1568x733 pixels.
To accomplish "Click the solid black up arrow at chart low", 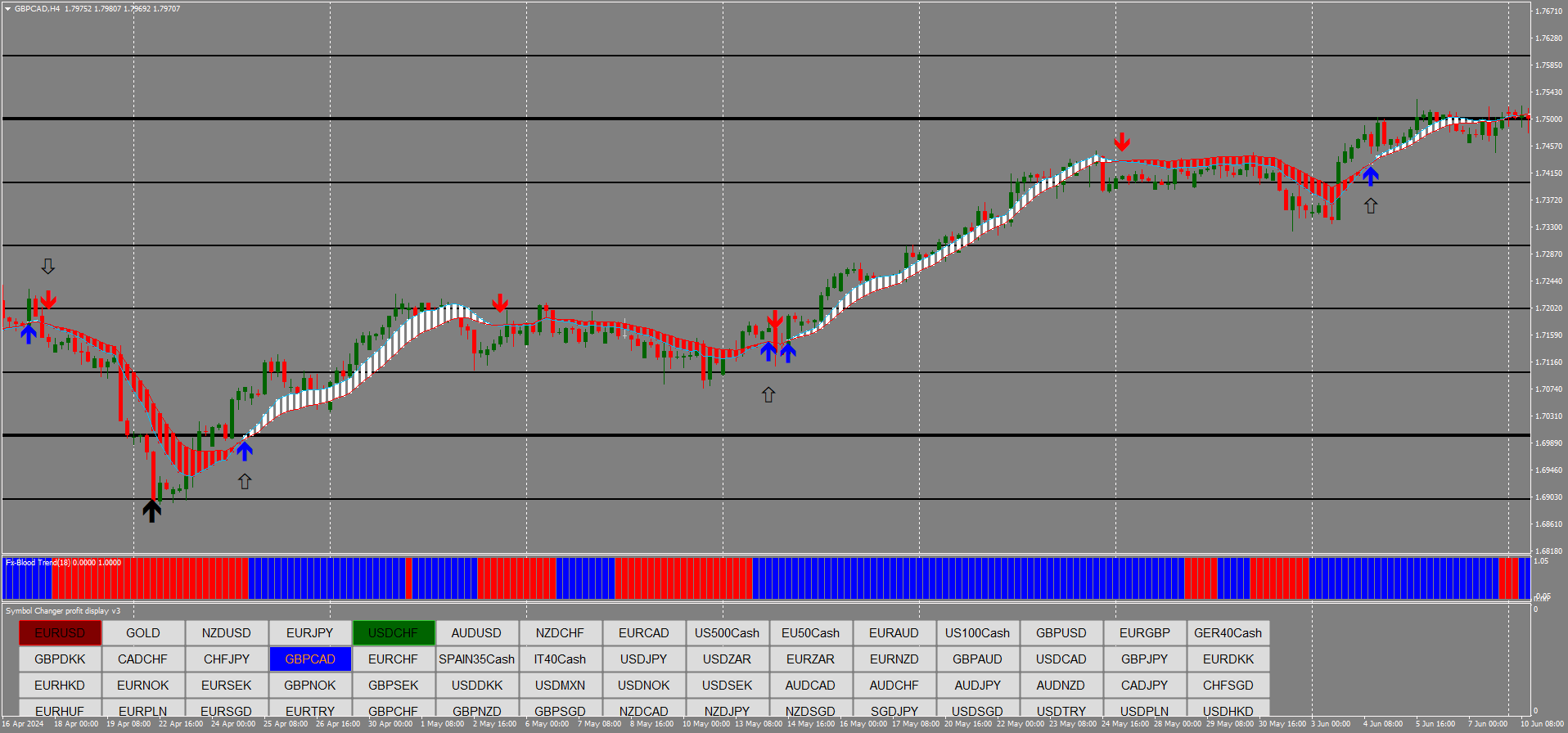I will 151,511.
